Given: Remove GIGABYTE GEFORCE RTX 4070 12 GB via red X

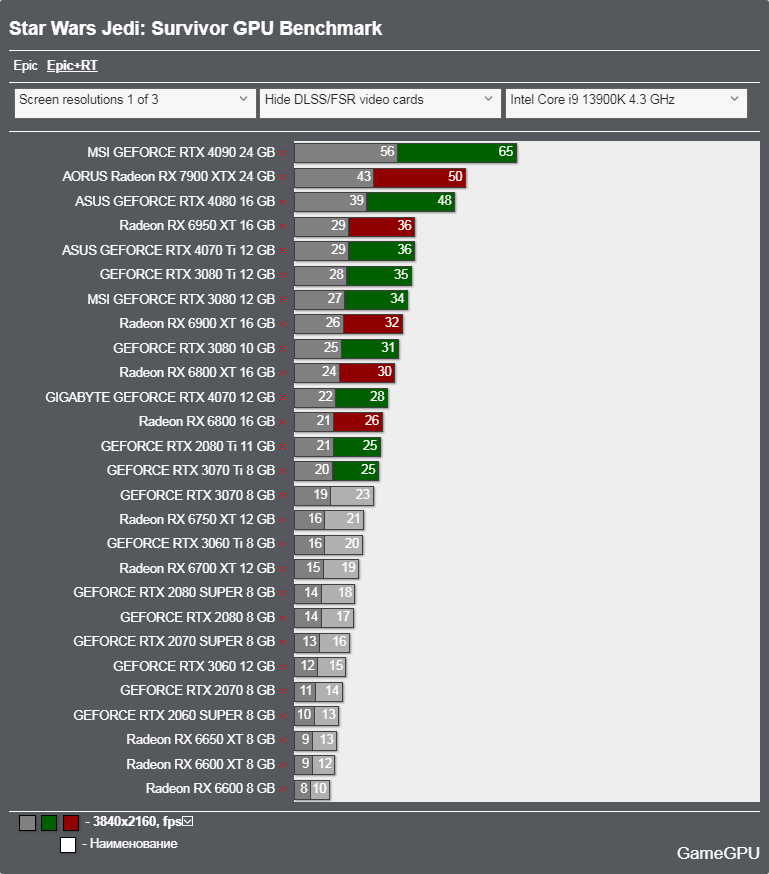Looking at the screenshot, I should tap(283, 398).
